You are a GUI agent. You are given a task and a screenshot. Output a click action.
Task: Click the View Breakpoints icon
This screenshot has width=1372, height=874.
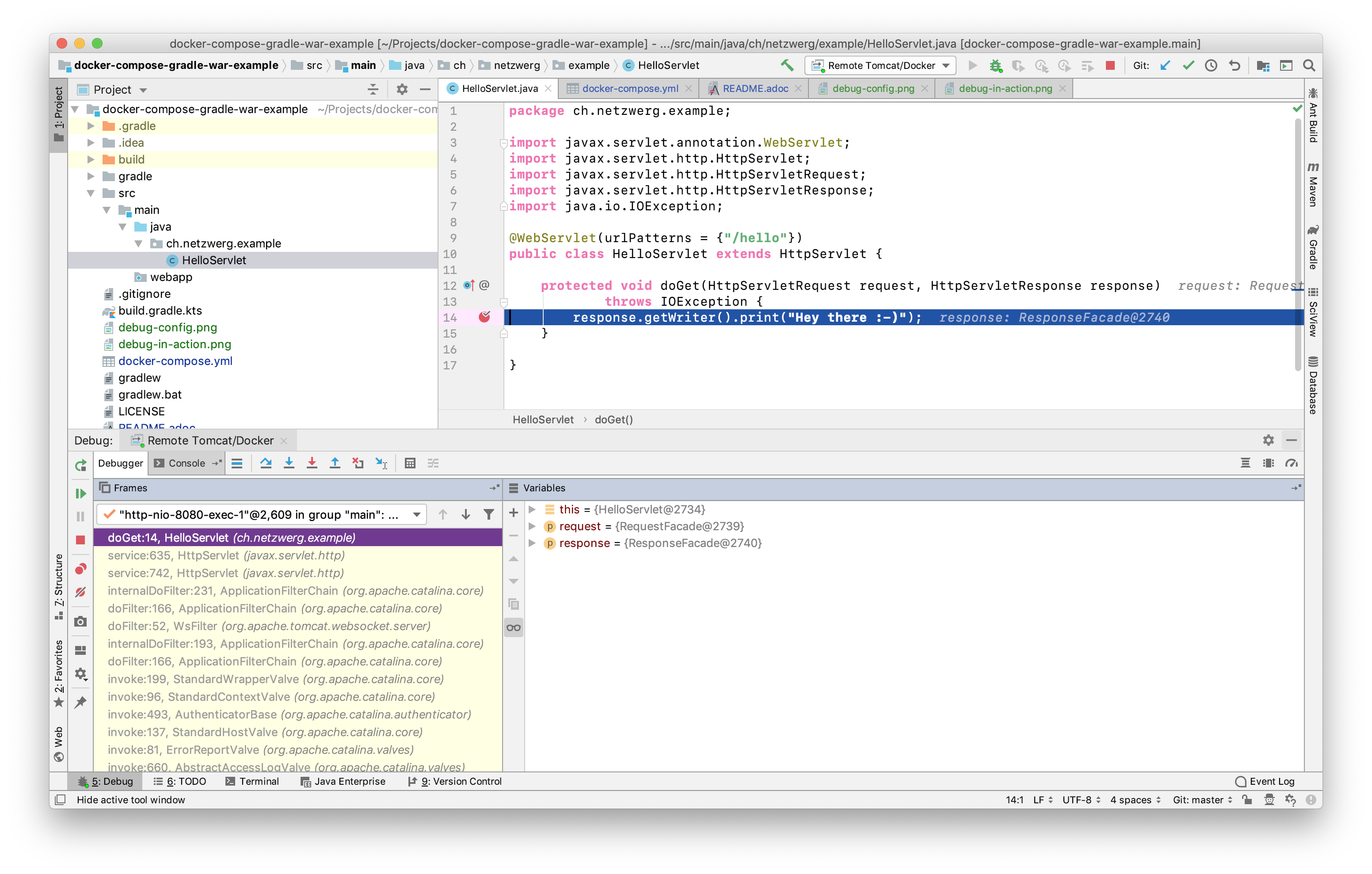(80, 569)
